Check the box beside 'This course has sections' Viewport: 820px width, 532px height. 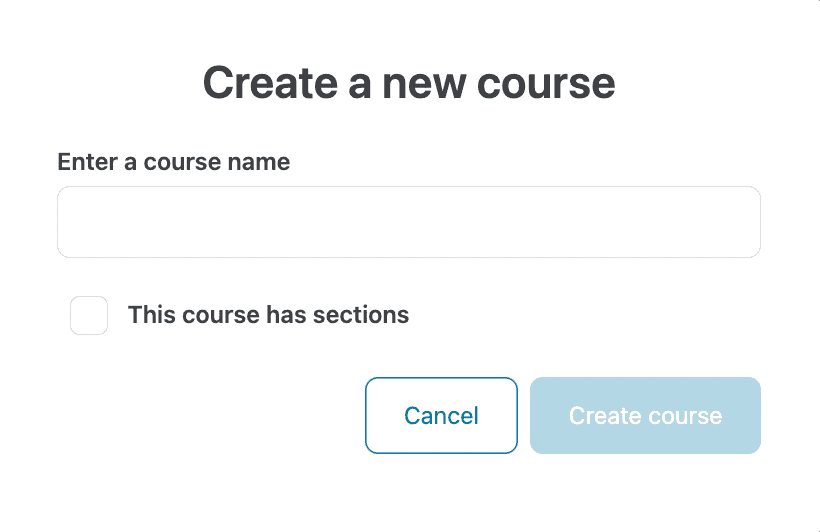(x=89, y=316)
